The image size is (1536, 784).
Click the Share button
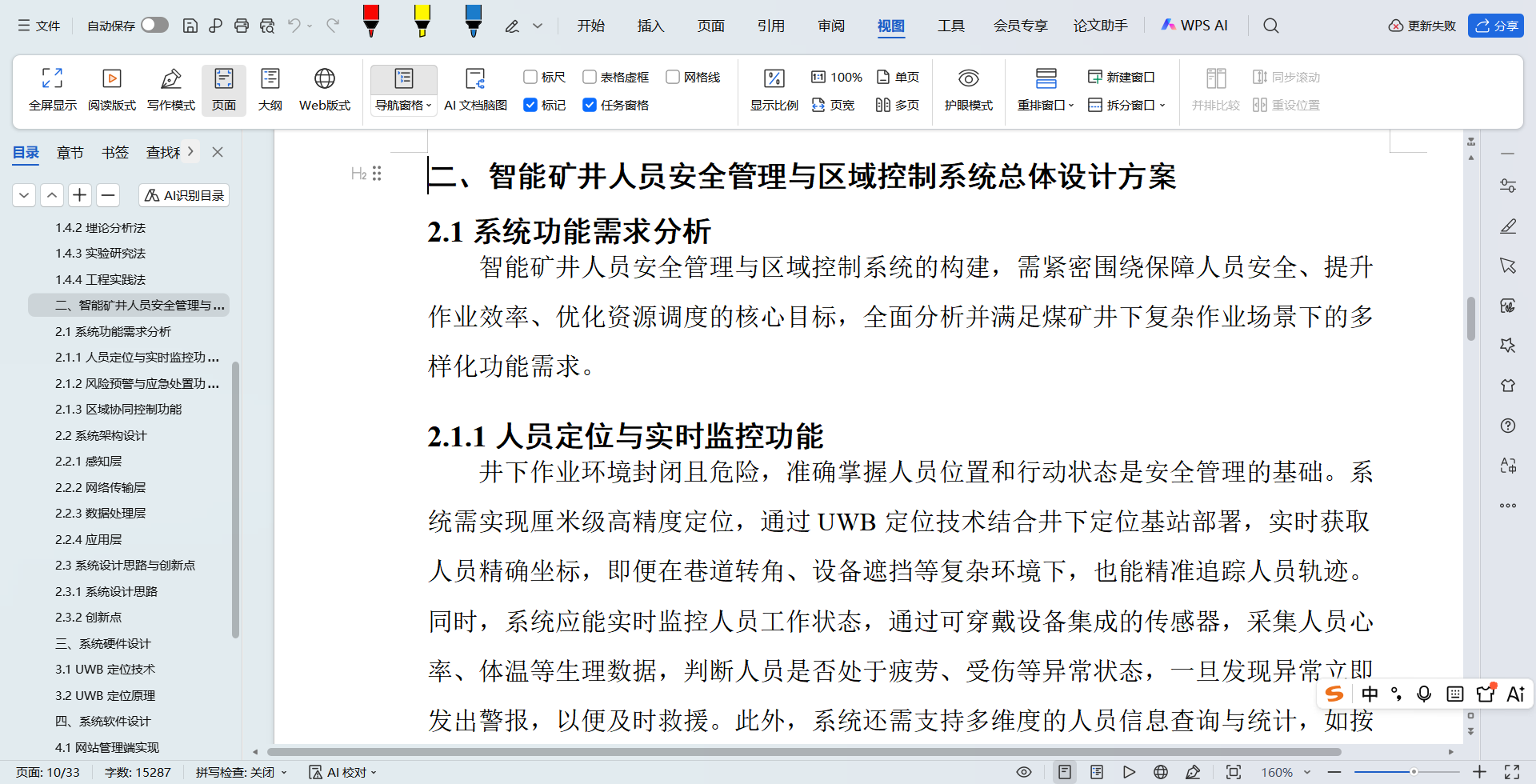1496,26
